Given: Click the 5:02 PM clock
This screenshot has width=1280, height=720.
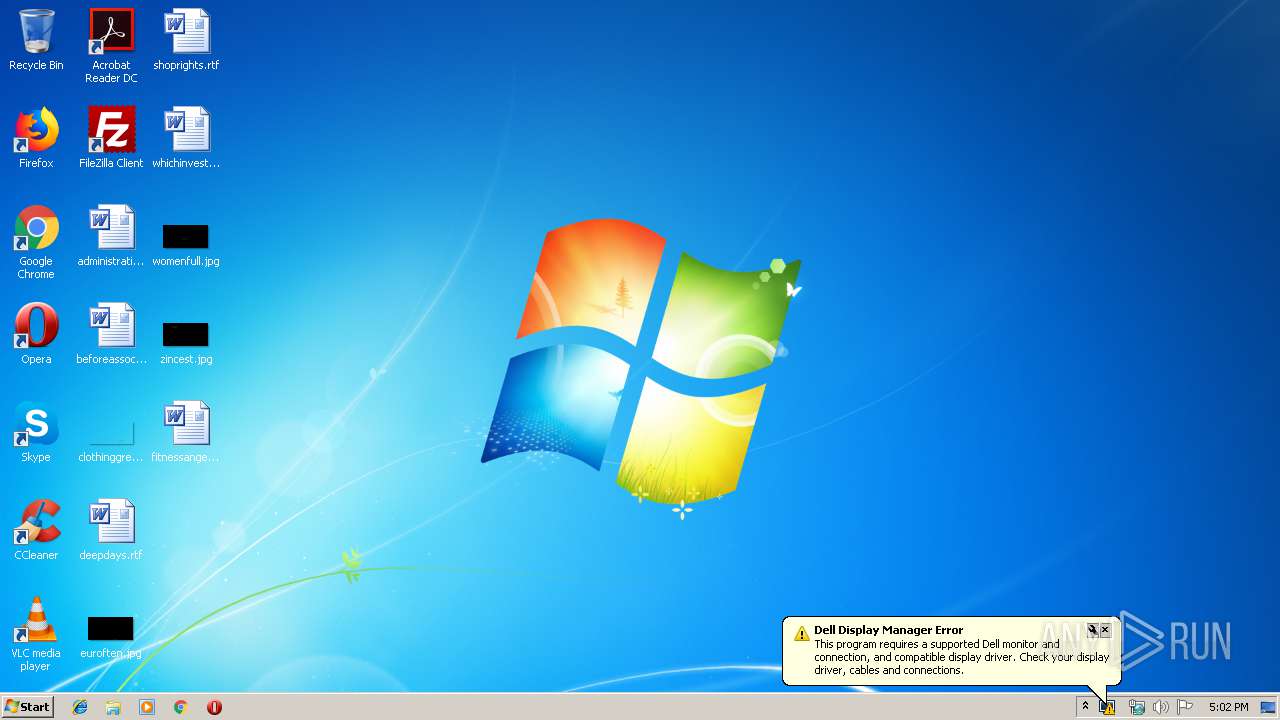Looking at the screenshot, I should [1228, 707].
